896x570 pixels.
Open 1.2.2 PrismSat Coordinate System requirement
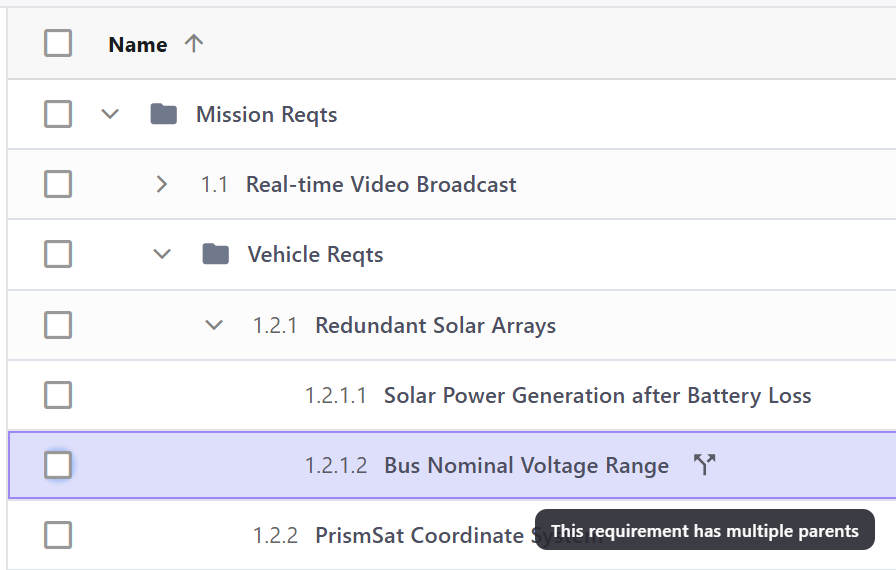point(418,535)
